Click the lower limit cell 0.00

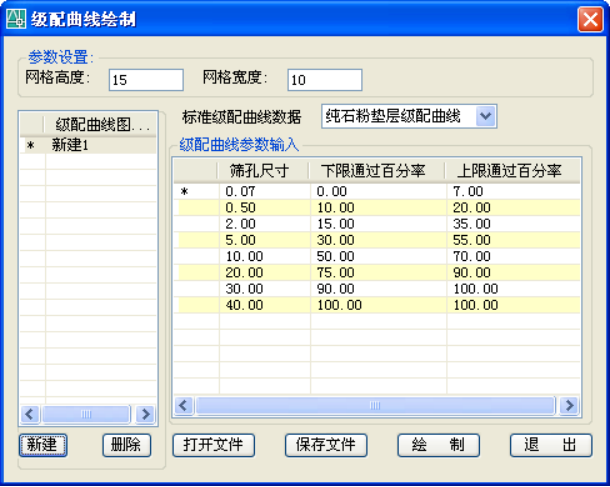[379, 191]
